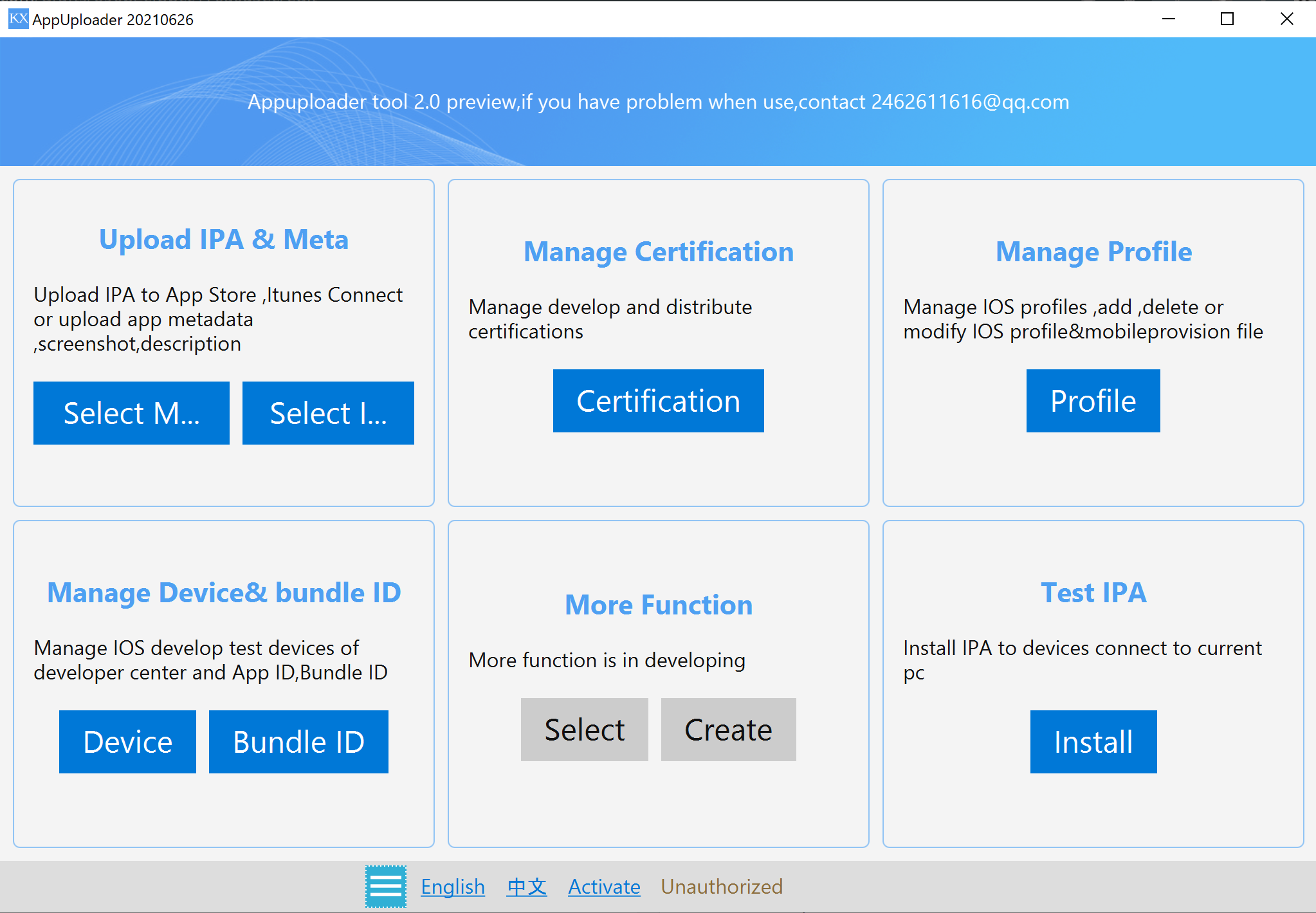This screenshot has height=913, width=1316.
Task: Maximize the AppUploader window
Action: 1227,19
